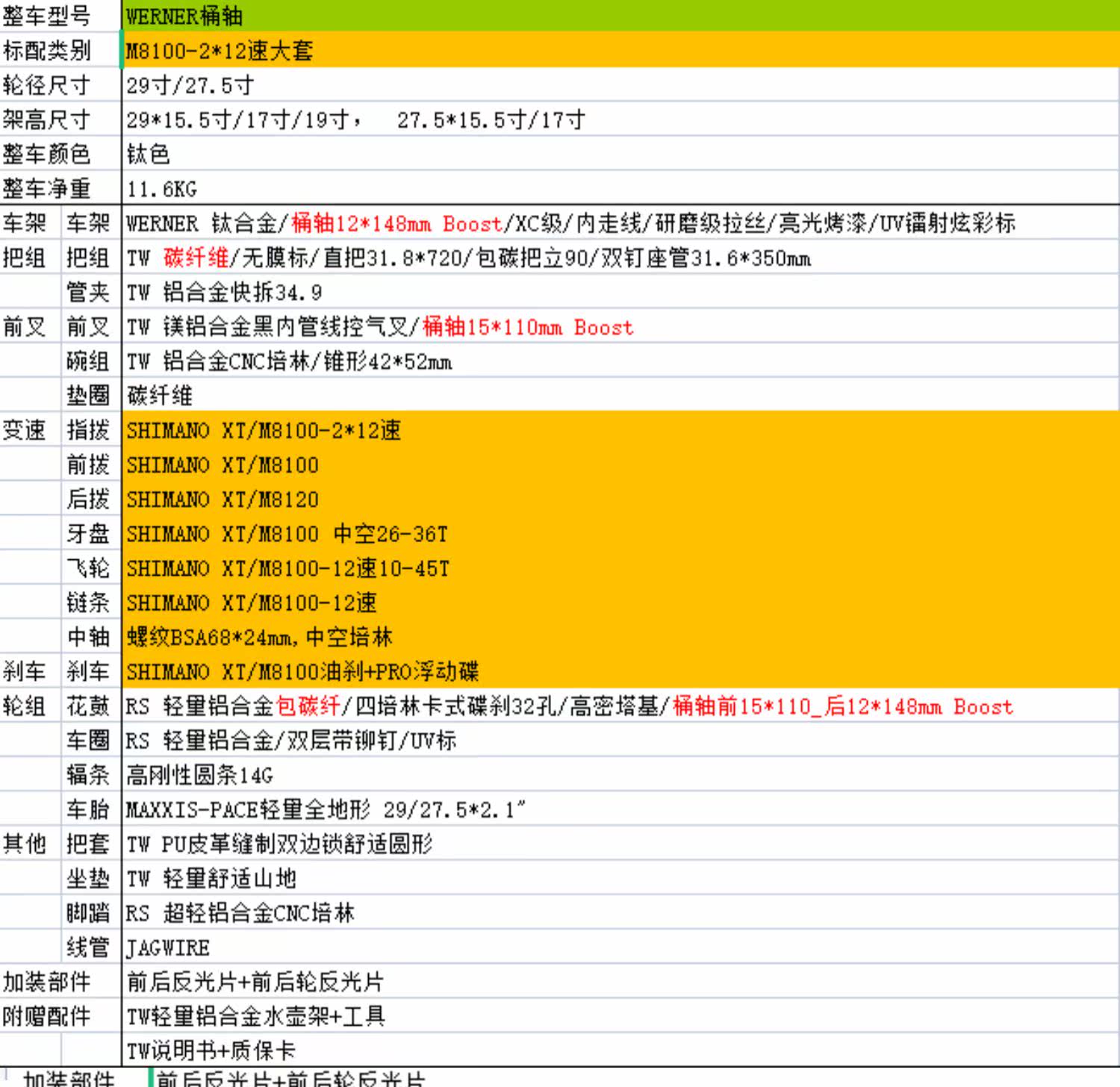Click the handlebar spec cell starting TW 碳纤维
This screenshot has height=1087, width=1120.
(x=620, y=258)
